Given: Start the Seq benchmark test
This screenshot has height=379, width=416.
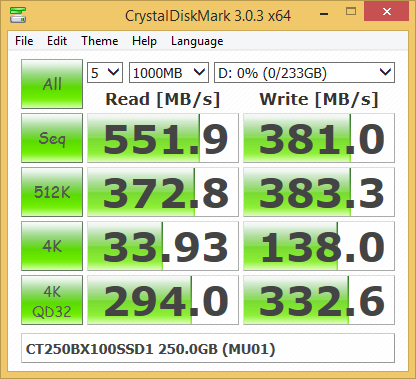Looking at the screenshot, I should [x=52, y=138].
